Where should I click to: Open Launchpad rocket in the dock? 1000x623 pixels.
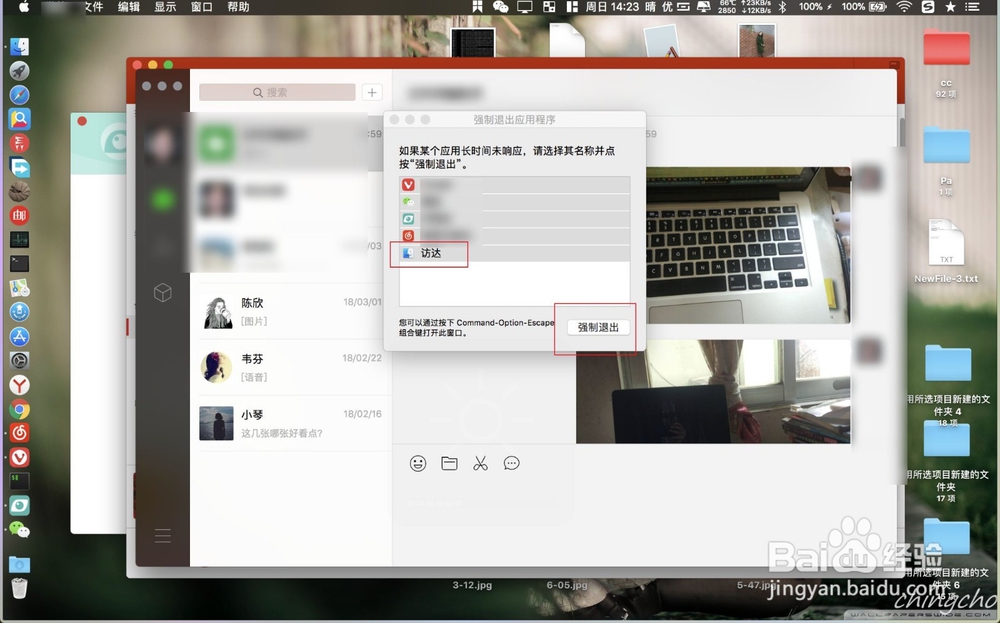click(19, 71)
